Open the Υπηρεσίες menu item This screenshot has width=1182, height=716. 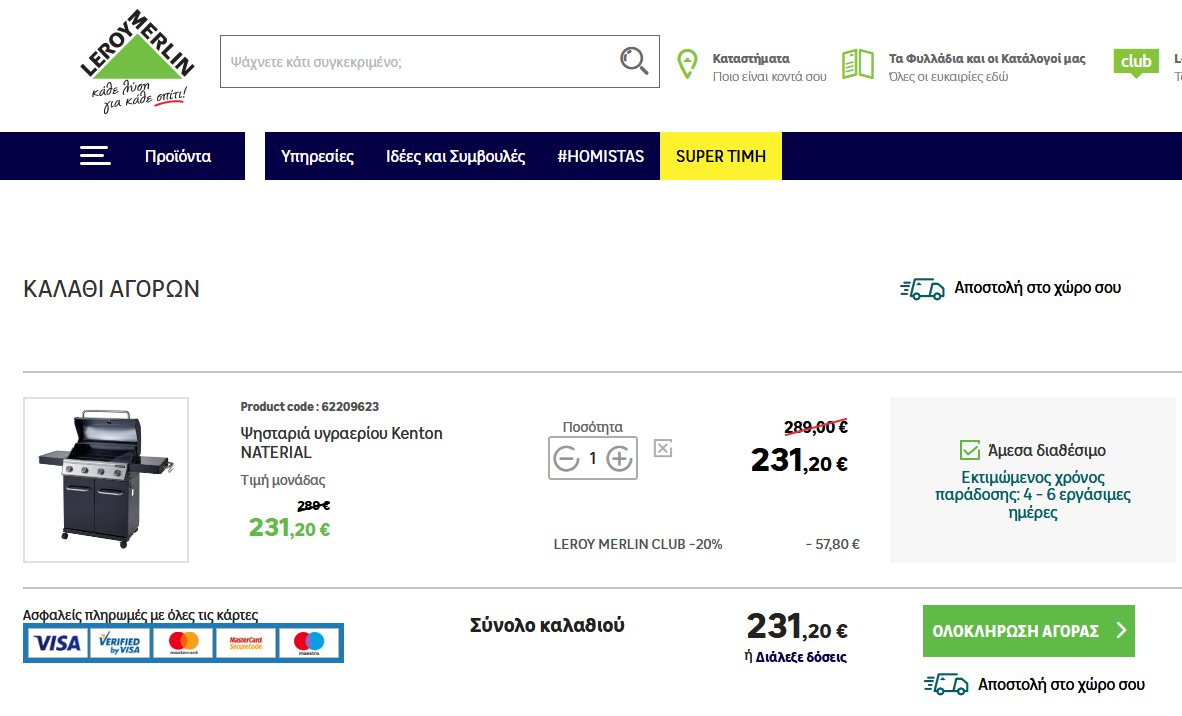pos(317,156)
